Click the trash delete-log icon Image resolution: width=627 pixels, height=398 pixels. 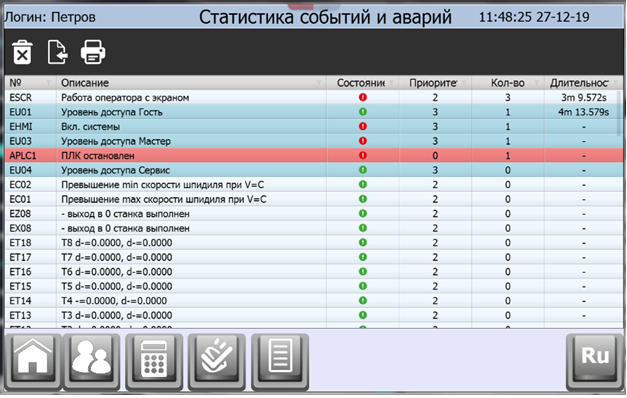(x=22, y=52)
